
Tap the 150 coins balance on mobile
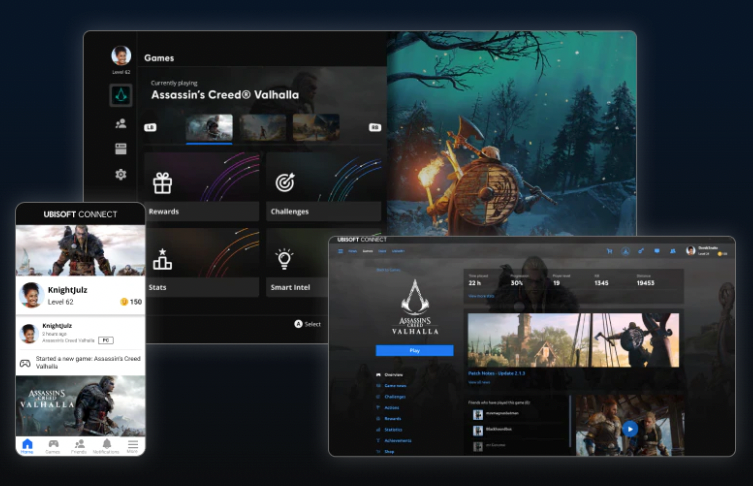pyautogui.click(x=131, y=302)
